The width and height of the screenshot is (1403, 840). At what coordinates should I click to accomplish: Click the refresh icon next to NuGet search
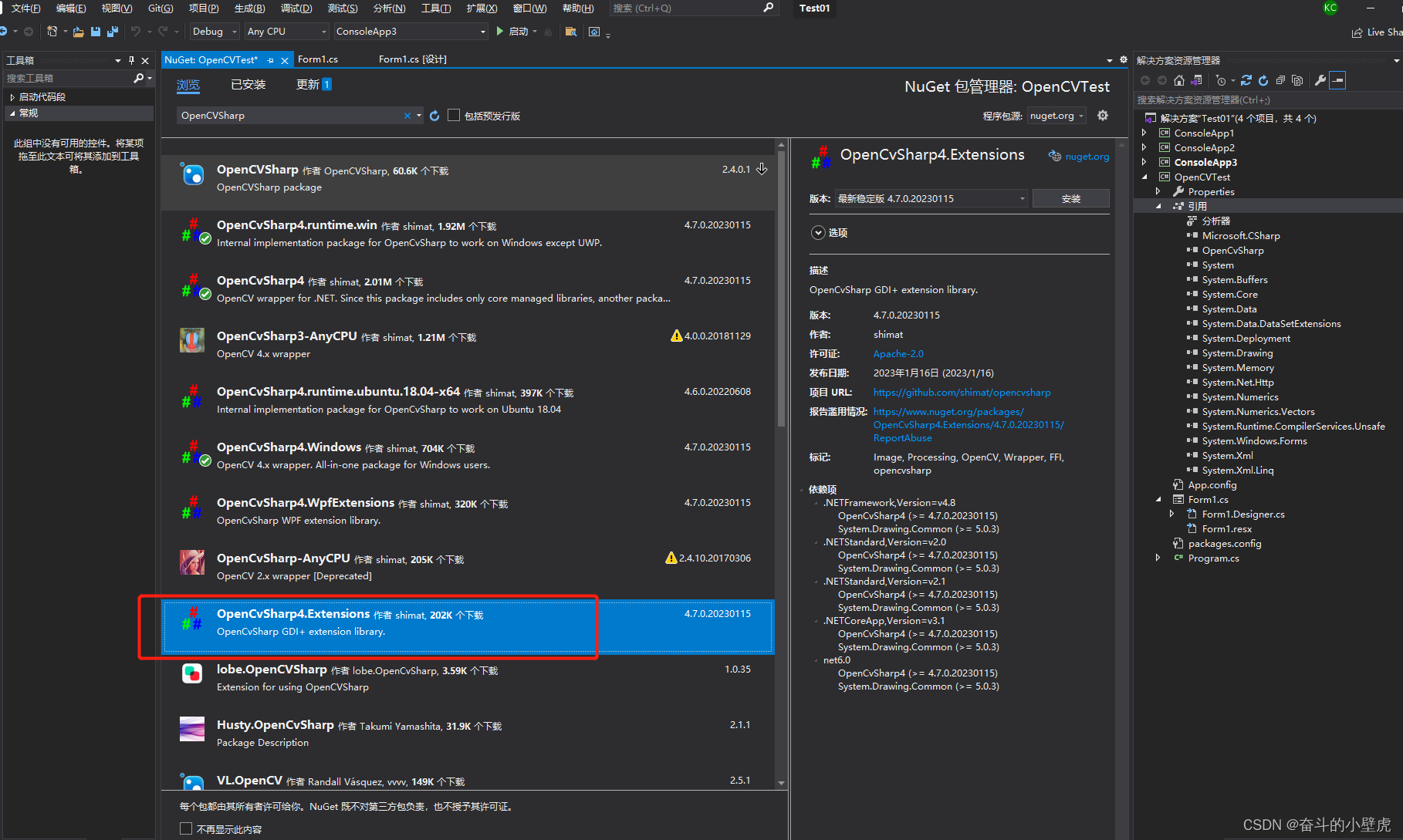tap(434, 116)
